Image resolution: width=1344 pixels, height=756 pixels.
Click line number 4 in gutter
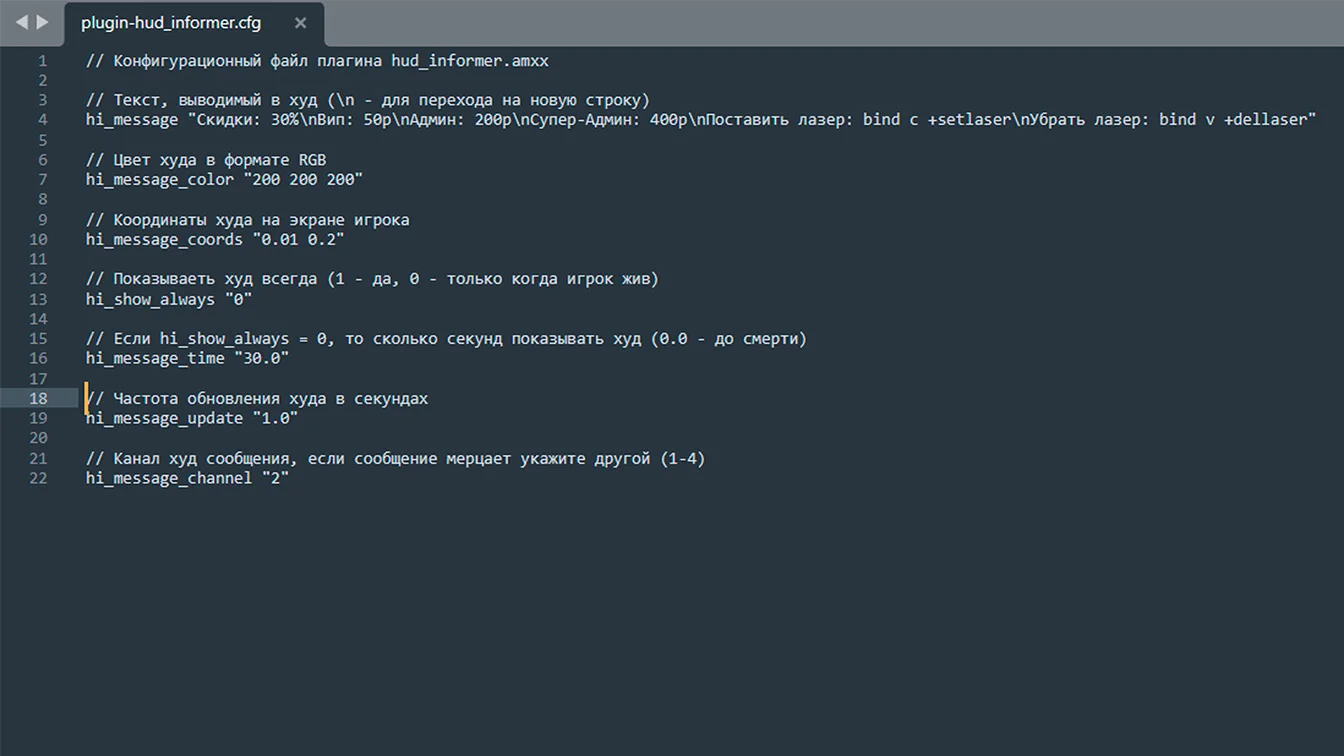pyautogui.click(x=43, y=120)
